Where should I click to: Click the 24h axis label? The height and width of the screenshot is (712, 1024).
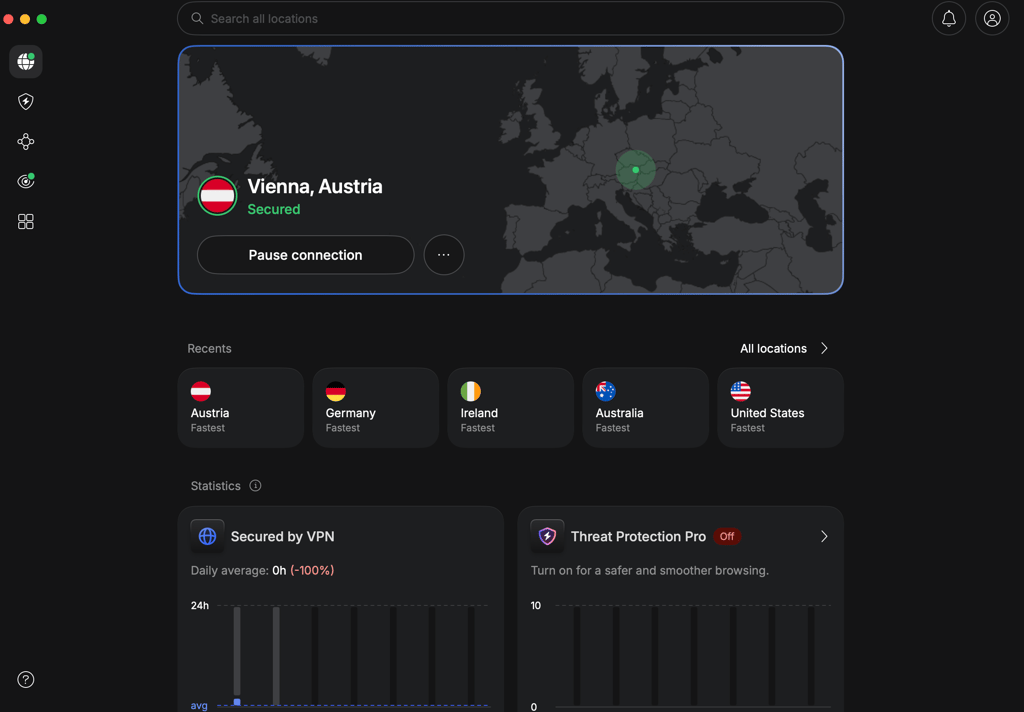pyautogui.click(x=200, y=606)
